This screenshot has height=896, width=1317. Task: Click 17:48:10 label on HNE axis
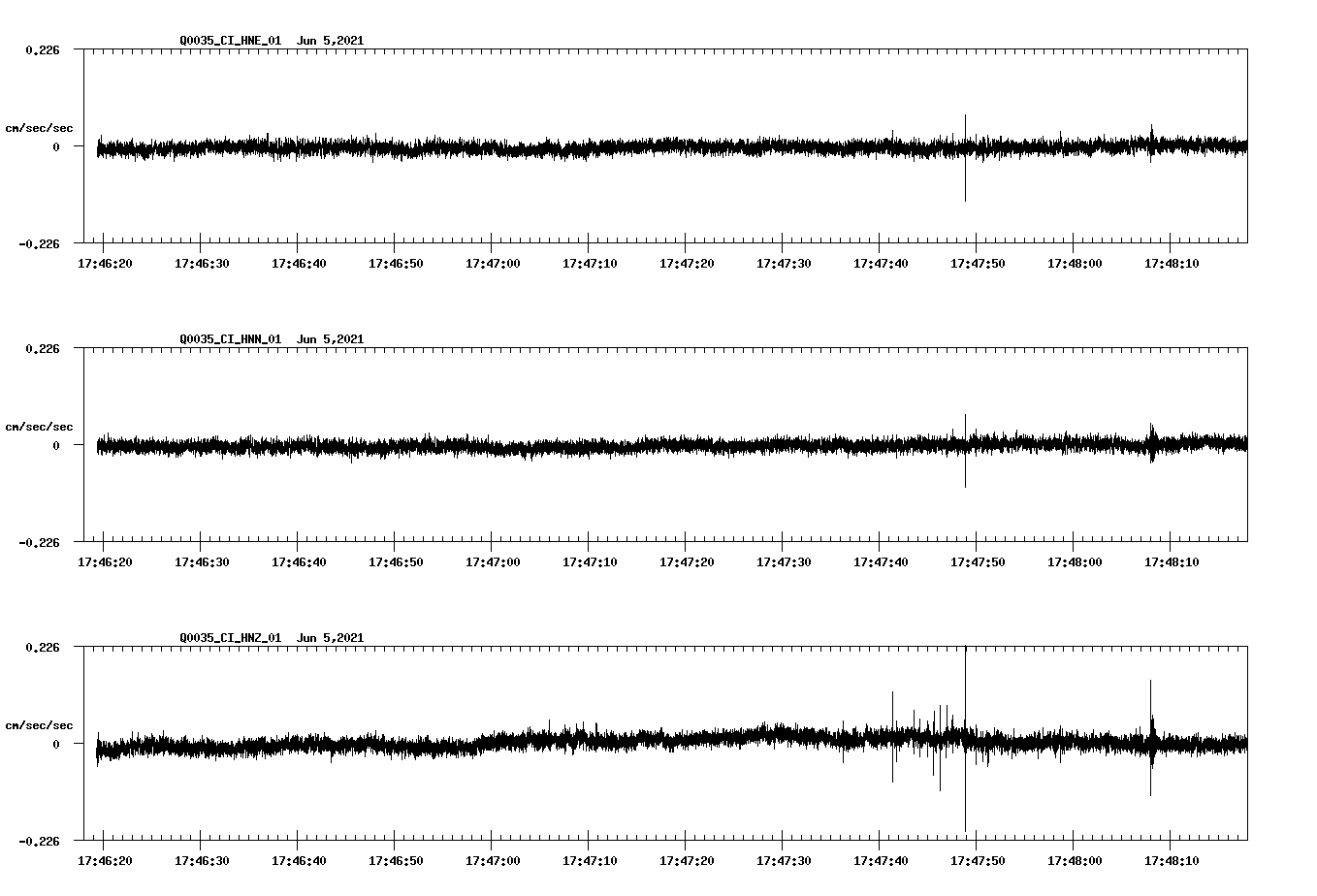click(1172, 263)
